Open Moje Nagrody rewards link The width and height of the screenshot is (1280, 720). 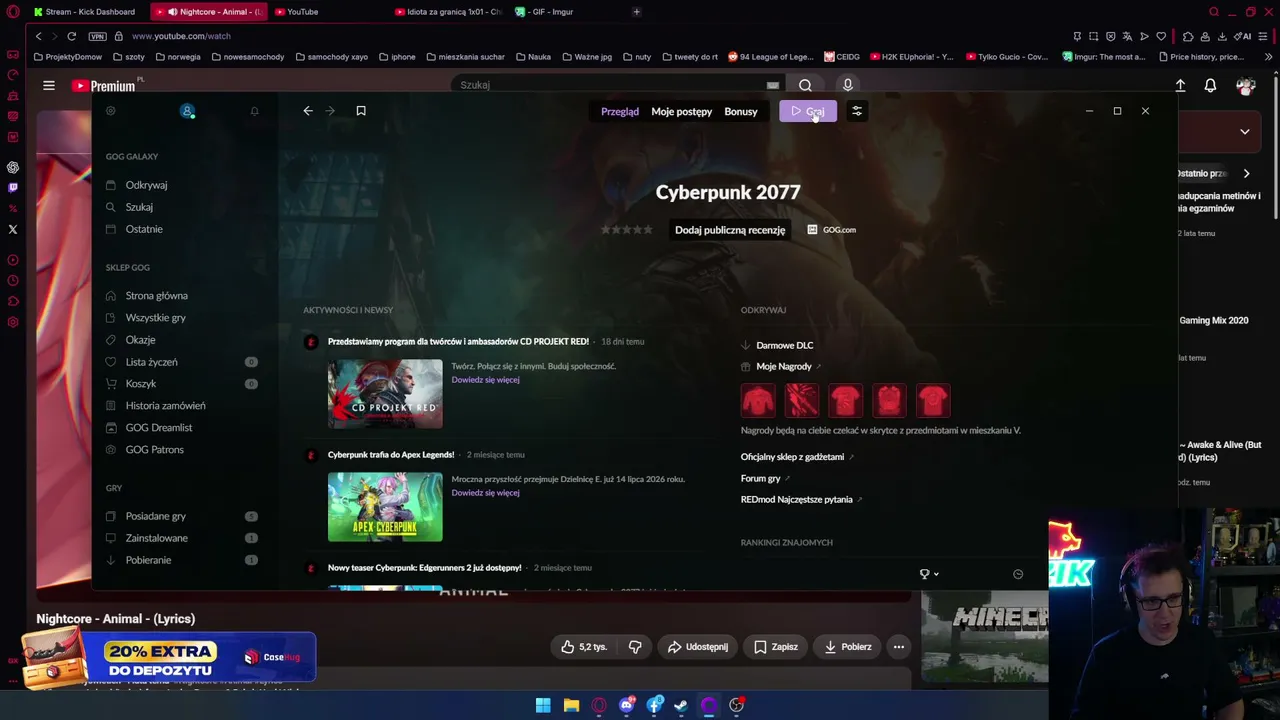[784, 367]
